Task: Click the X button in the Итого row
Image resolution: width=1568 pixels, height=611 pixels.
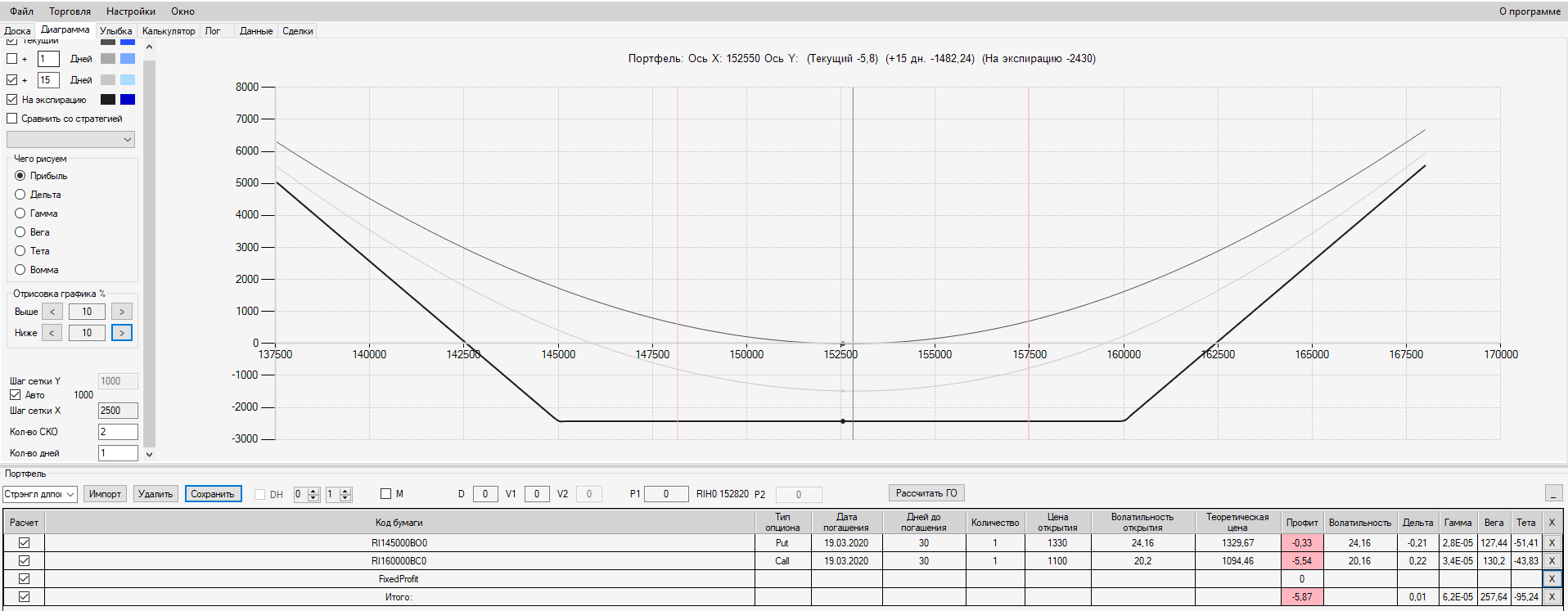Action: pyautogui.click(x=1551, y=596)
